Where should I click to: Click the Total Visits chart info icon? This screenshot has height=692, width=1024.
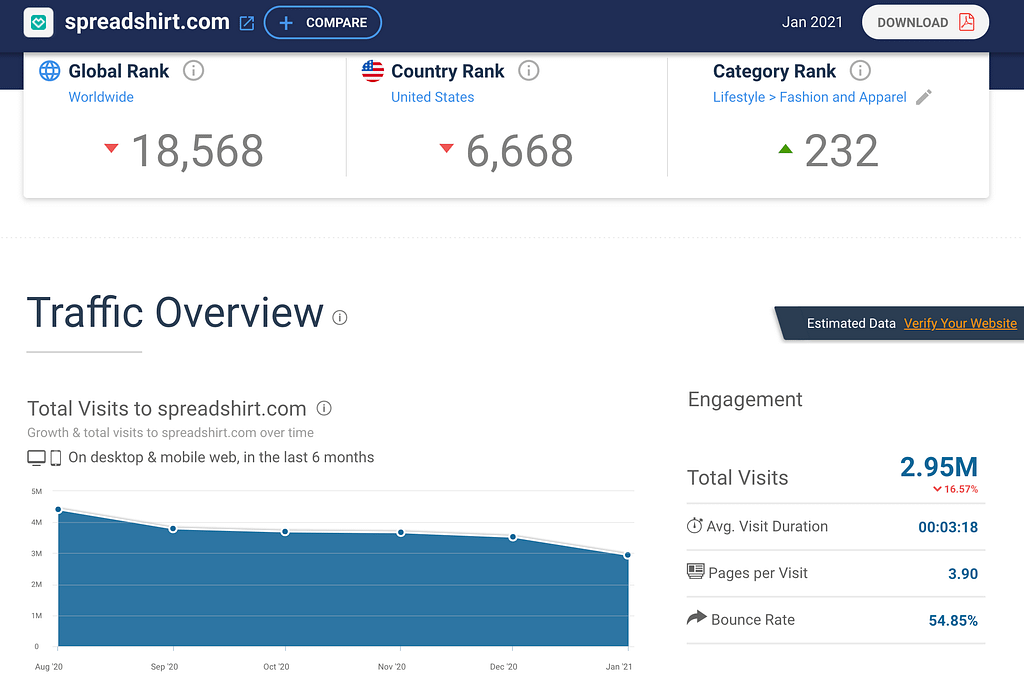[x=324, y=408]
